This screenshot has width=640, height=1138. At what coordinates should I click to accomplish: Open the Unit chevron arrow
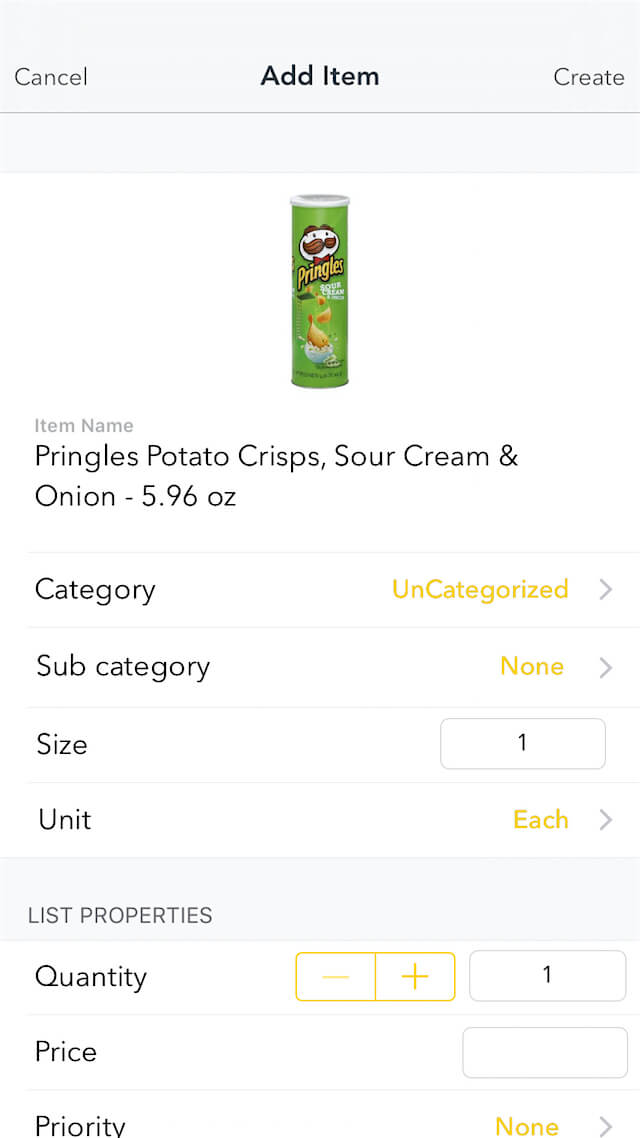coord(605,820)
